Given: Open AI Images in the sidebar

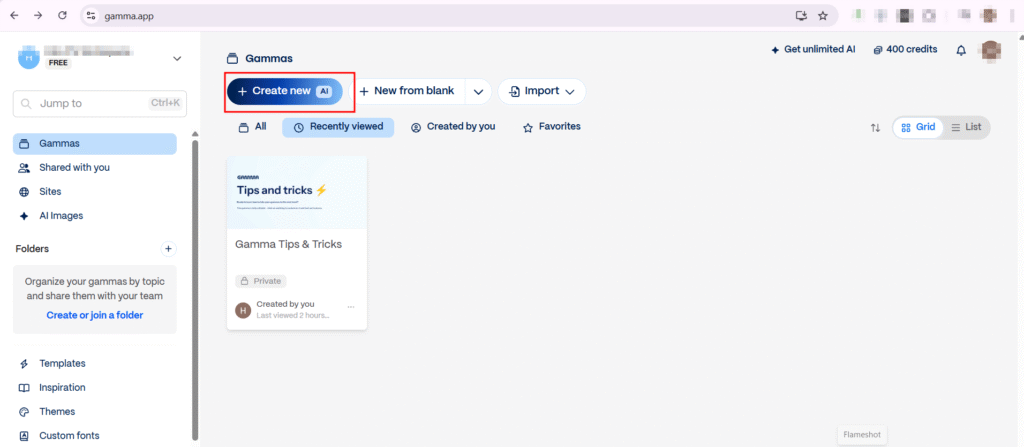Looking at the screenshot, I should click(95, 216).
